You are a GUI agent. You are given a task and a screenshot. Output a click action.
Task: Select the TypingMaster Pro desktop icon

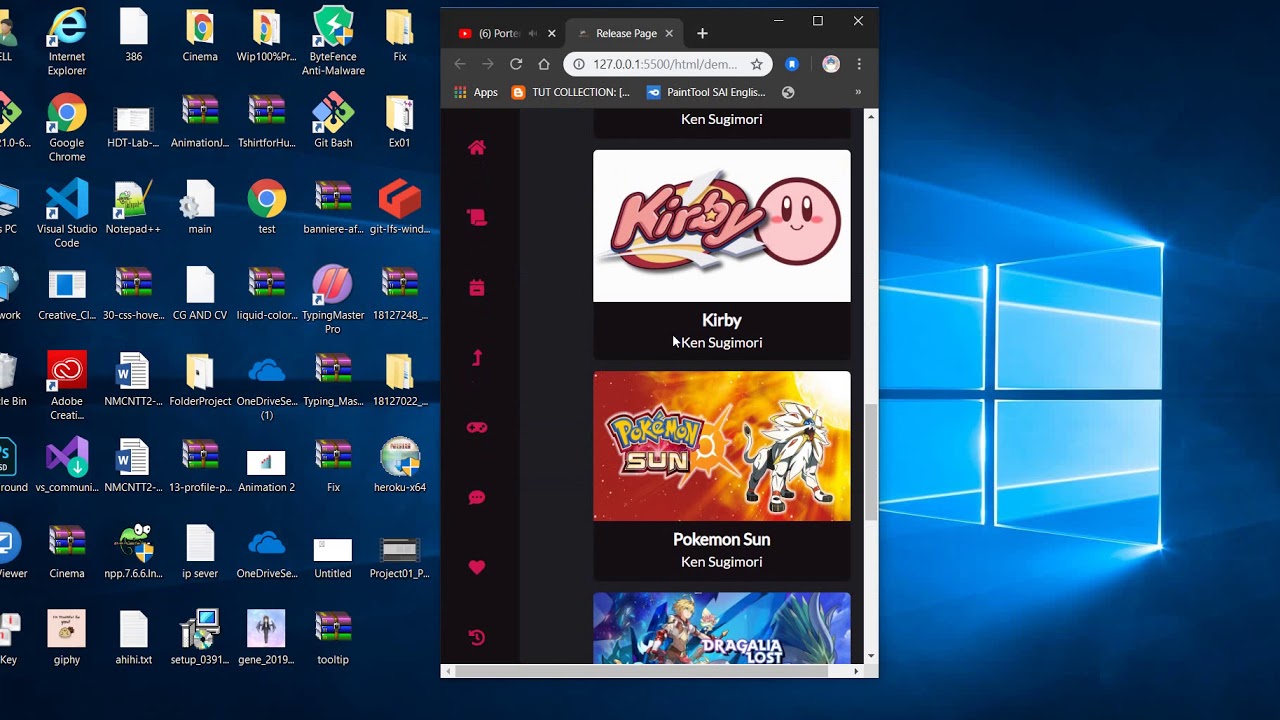(x=333, y=300)
